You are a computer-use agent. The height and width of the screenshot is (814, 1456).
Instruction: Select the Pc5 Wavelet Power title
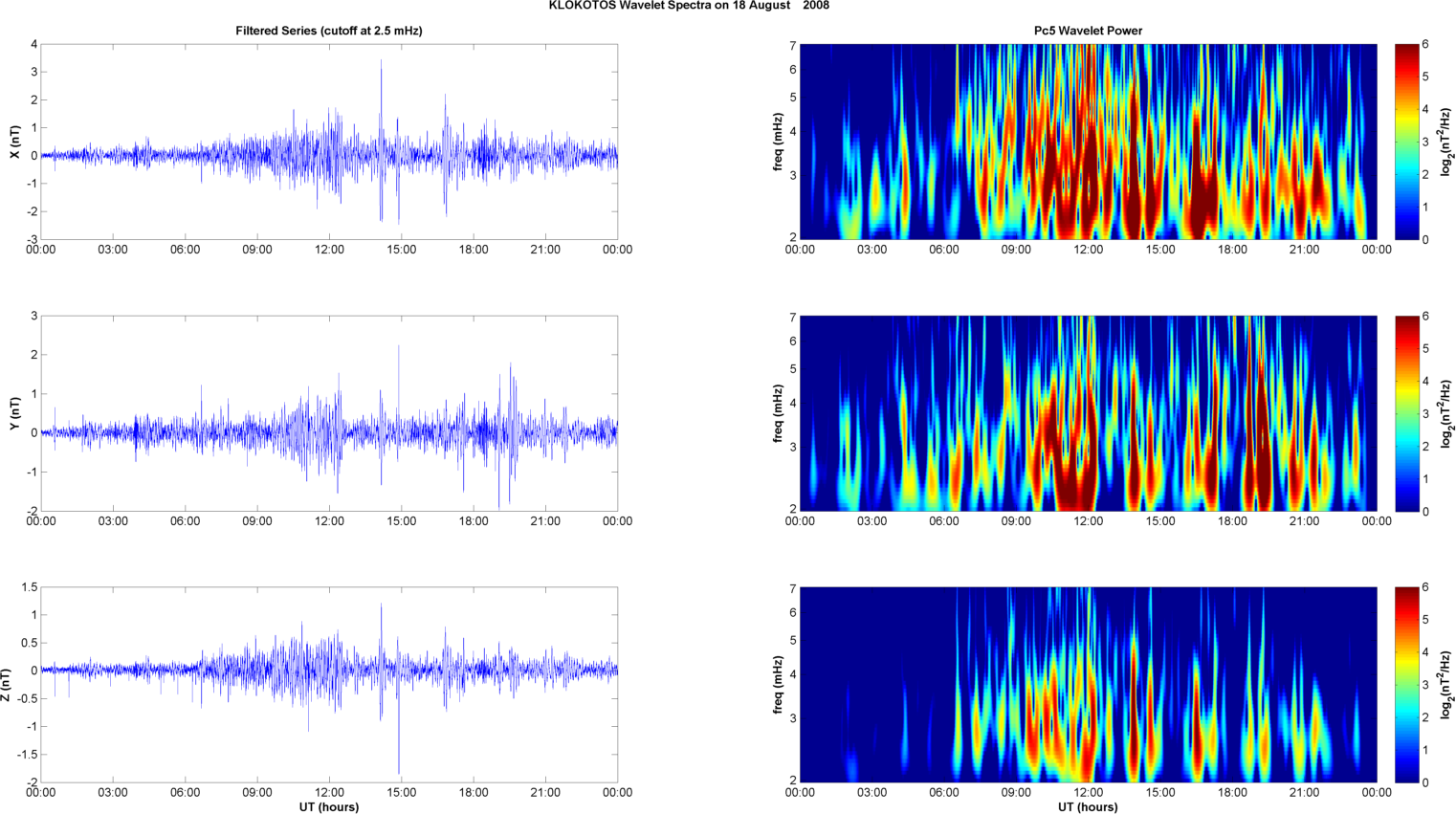1088,31
